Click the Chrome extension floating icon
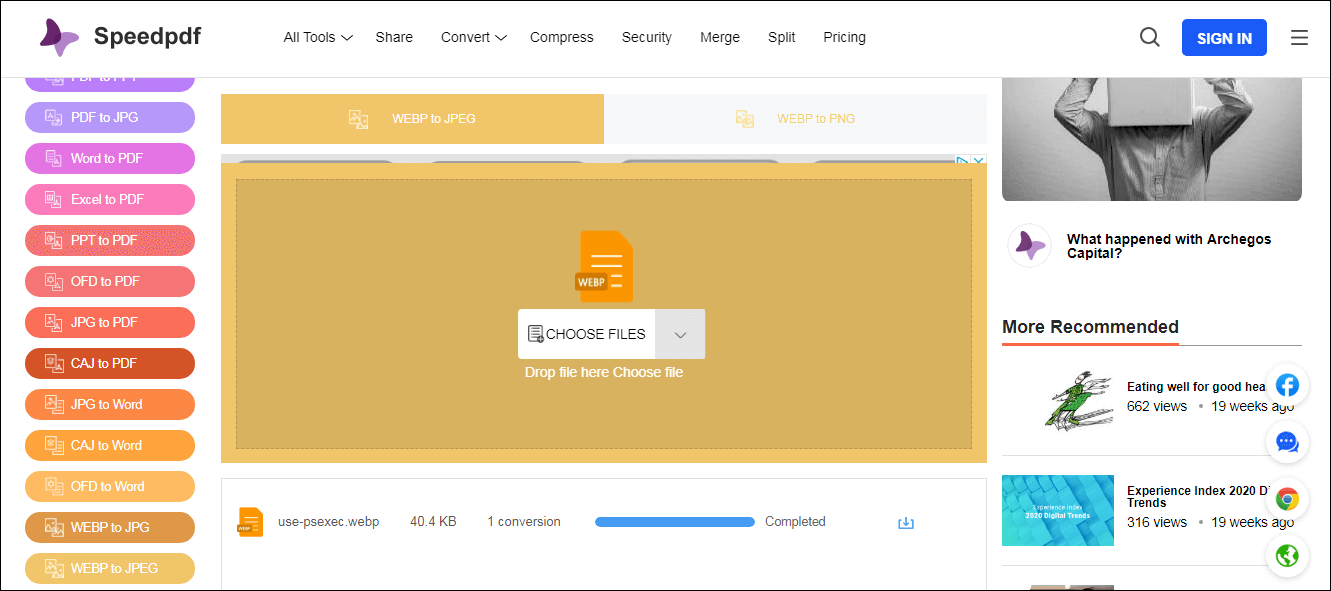Screen dimensions: 1331x591 click(x=1287, y=499)
